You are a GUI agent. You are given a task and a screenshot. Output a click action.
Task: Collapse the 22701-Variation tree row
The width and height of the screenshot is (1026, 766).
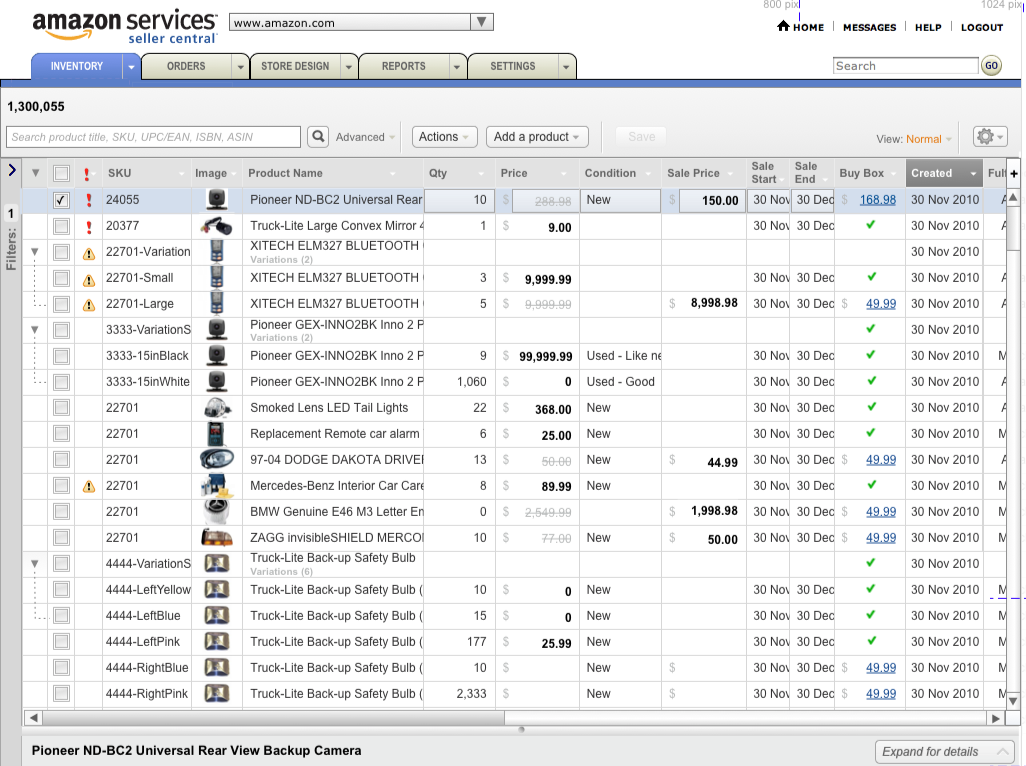[35, 252]
